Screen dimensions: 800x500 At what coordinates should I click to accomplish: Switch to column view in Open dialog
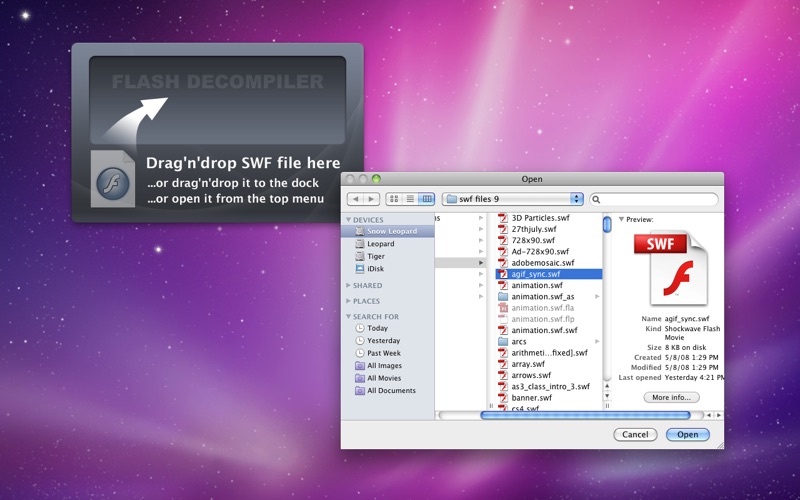[427, 199]
